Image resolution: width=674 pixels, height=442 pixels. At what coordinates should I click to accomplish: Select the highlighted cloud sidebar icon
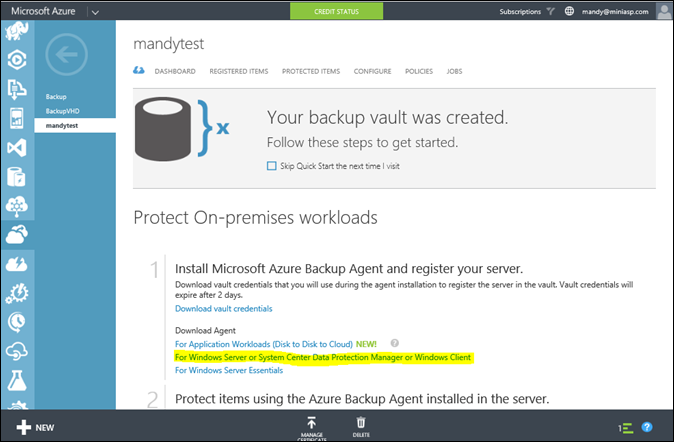[x=16, y=235]
